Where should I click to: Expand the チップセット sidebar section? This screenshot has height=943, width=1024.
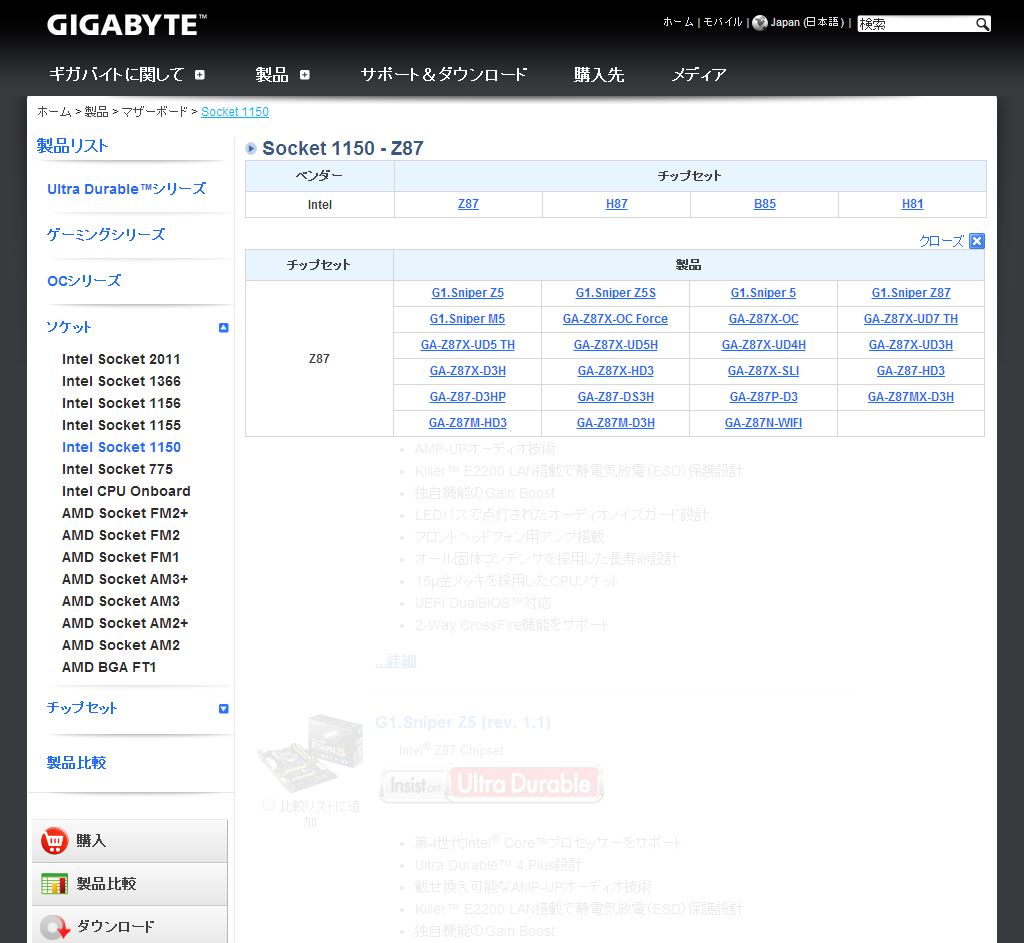point(223,708)
